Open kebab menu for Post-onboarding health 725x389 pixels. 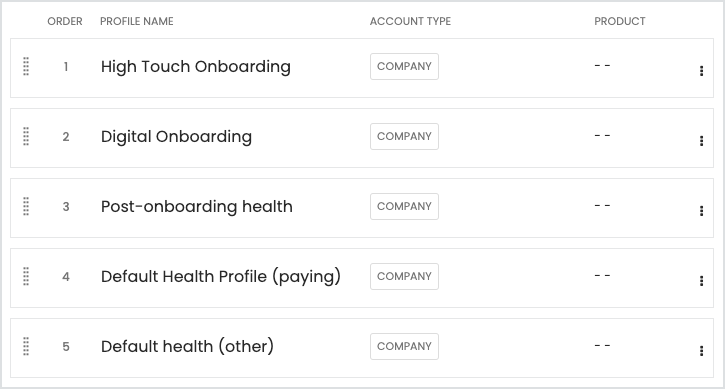[x=701, y=211]
